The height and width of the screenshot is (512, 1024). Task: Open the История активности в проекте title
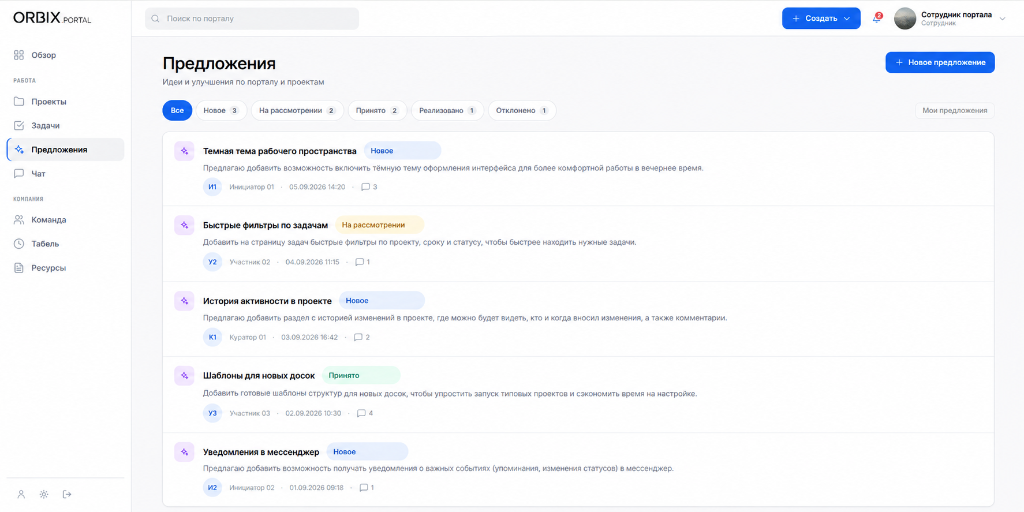click(268, 301)
